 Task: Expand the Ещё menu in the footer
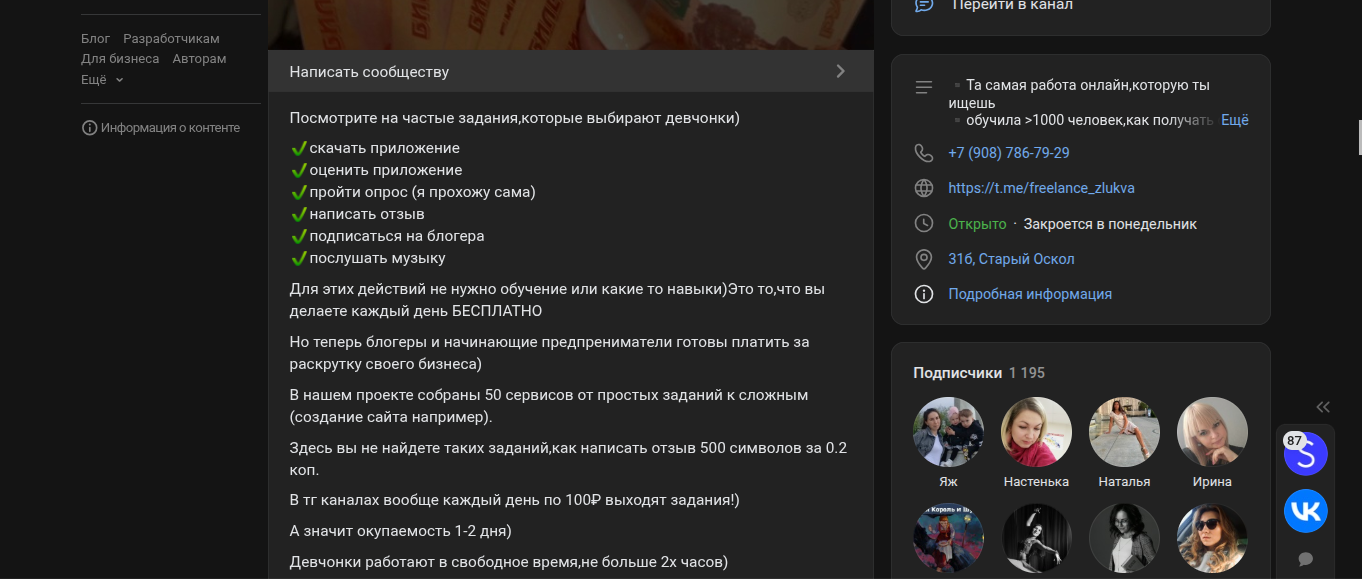[102, 79]
